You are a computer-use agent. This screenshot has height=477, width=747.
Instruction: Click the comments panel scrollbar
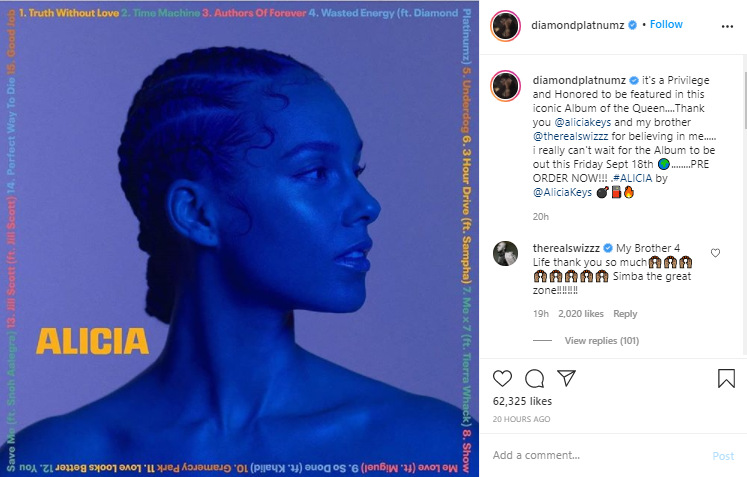pyautogui.click(x=745, y=100)
